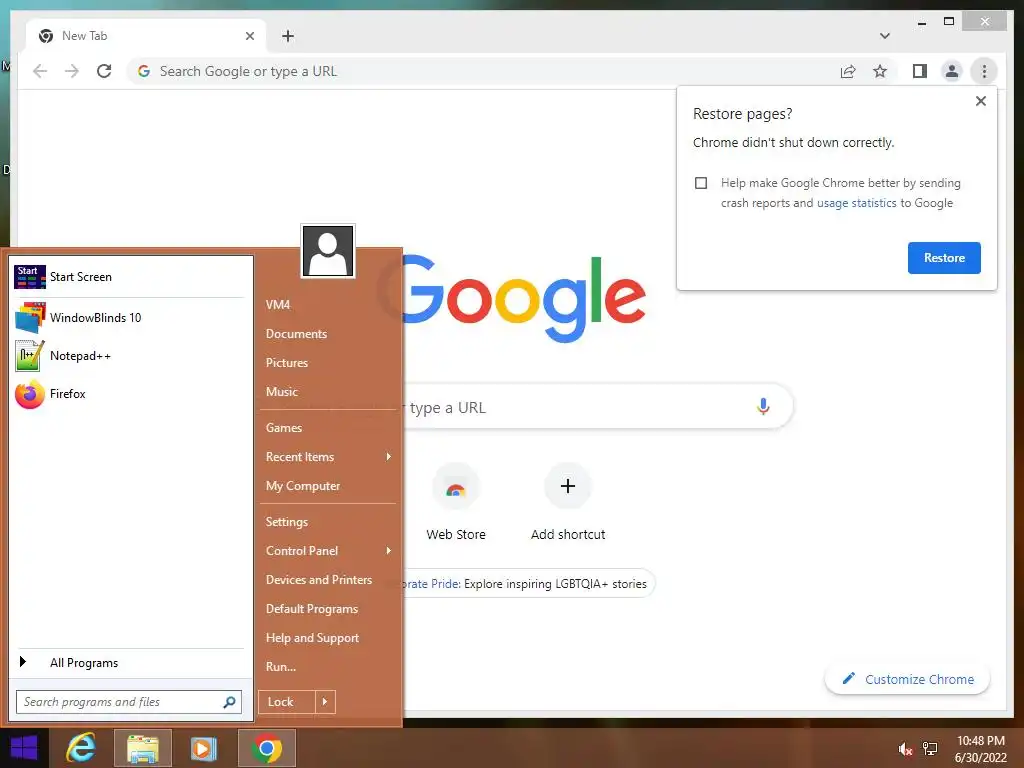Click the Restore button
Viewport: 1024px width, 768px height.
click(x=944, y=258)
